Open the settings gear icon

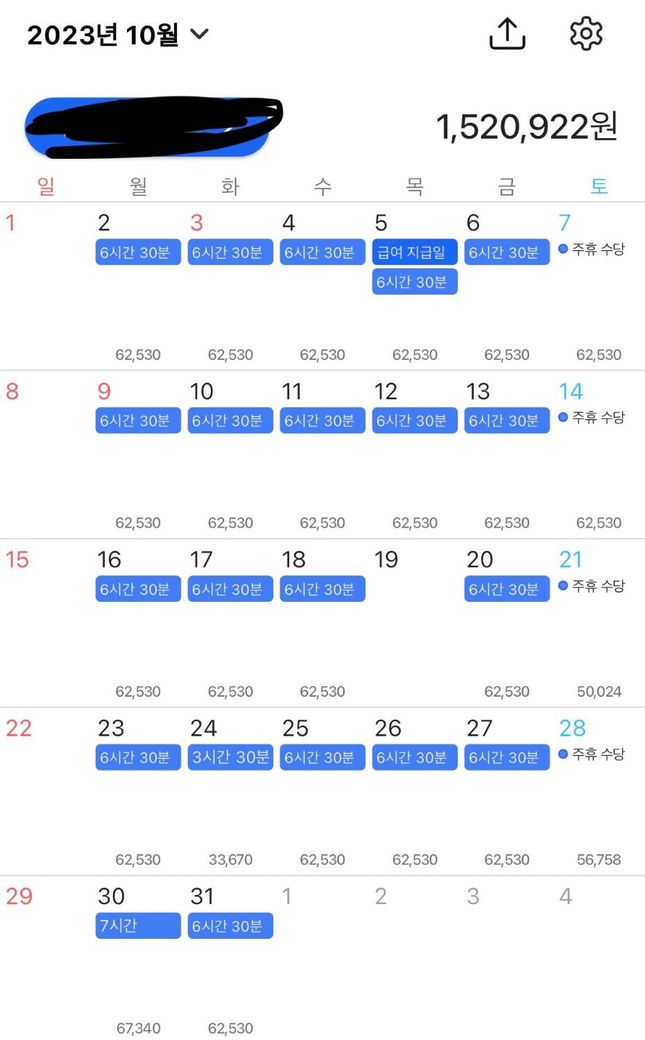[x=586, y=34]
